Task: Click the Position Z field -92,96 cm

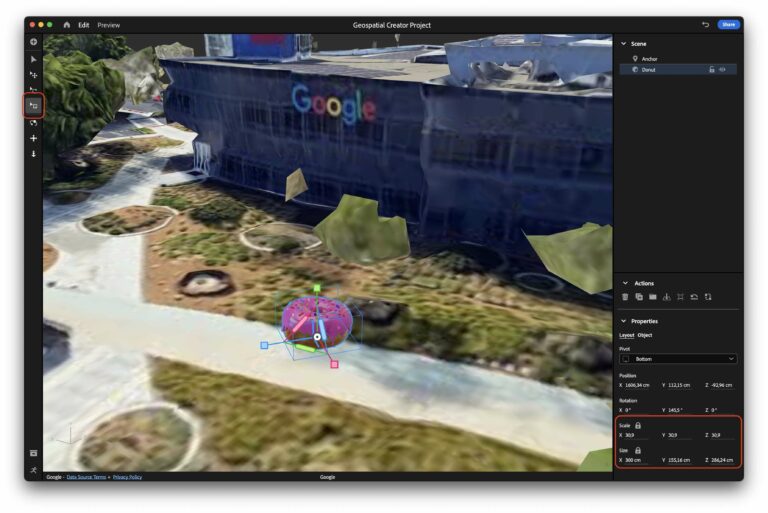Action: point(721,385)
